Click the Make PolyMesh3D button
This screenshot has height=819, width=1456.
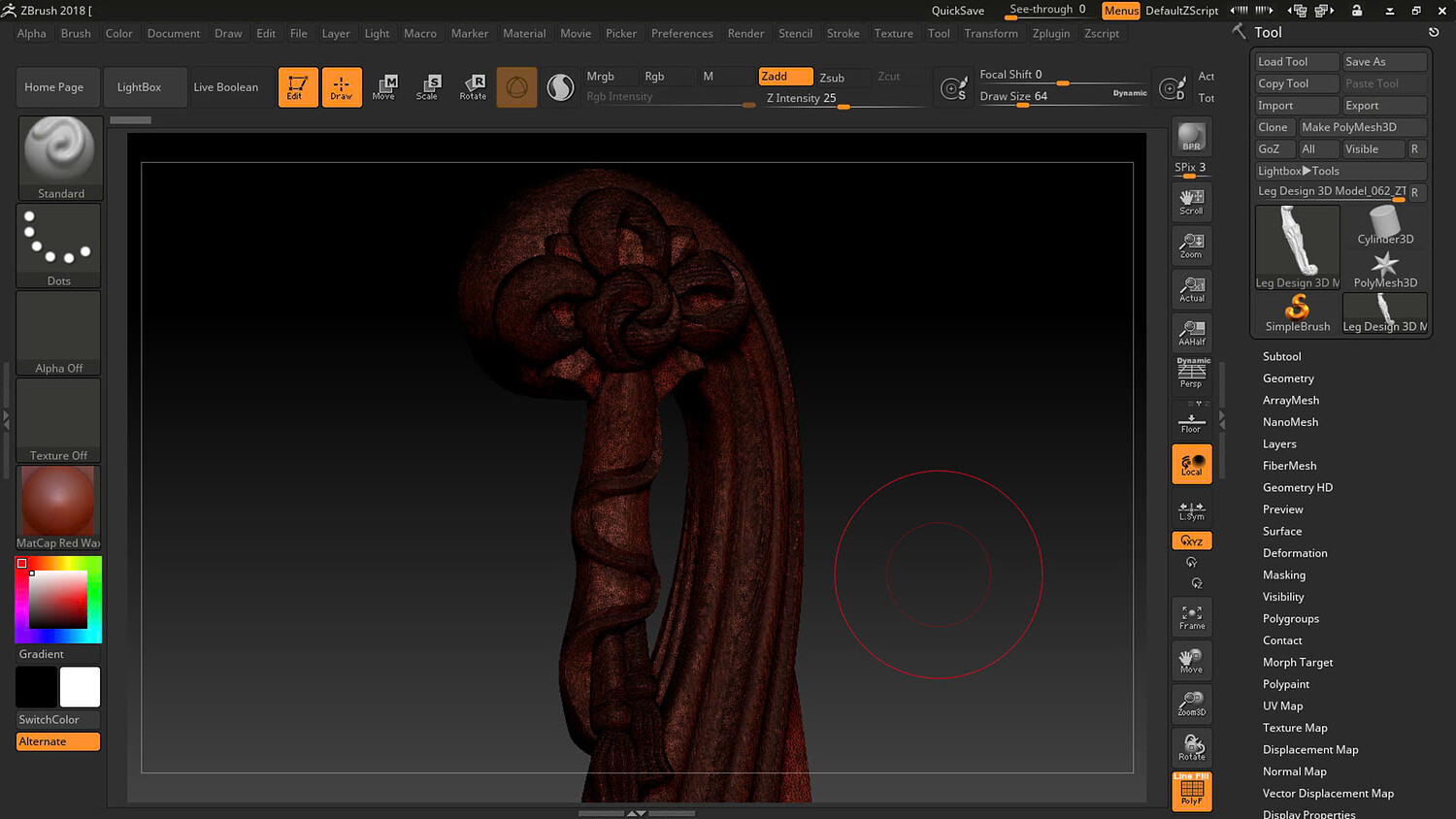coord(1362,127)
